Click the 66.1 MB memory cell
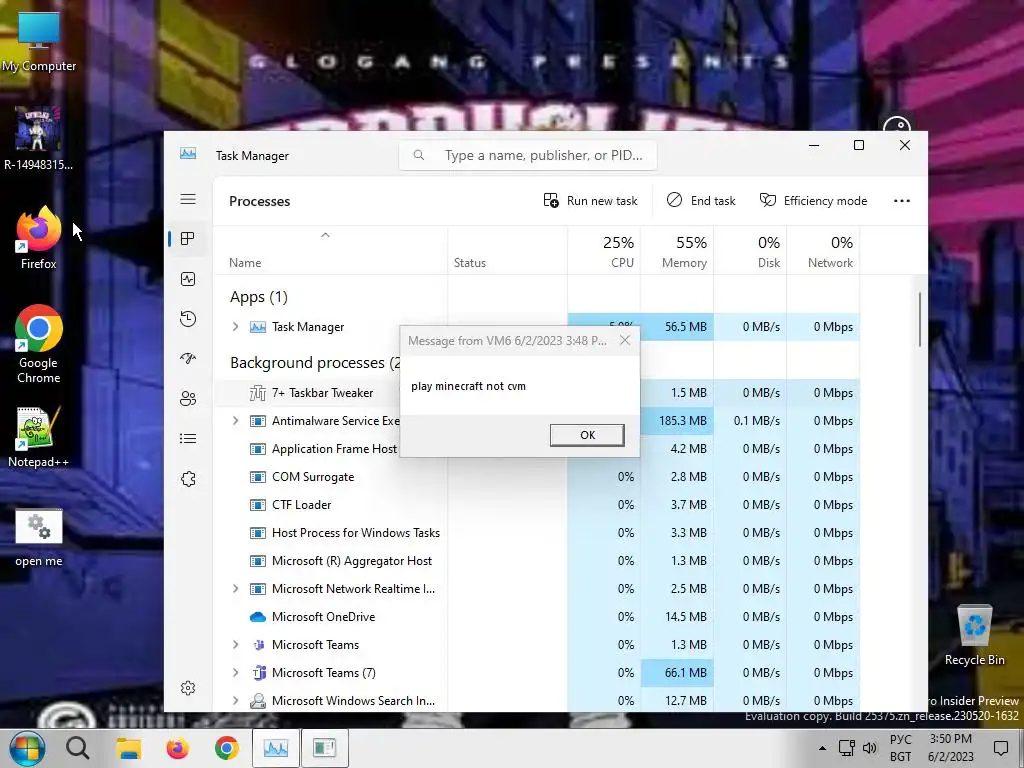This screenshot has width=1024, height=768. pos(677,673)
